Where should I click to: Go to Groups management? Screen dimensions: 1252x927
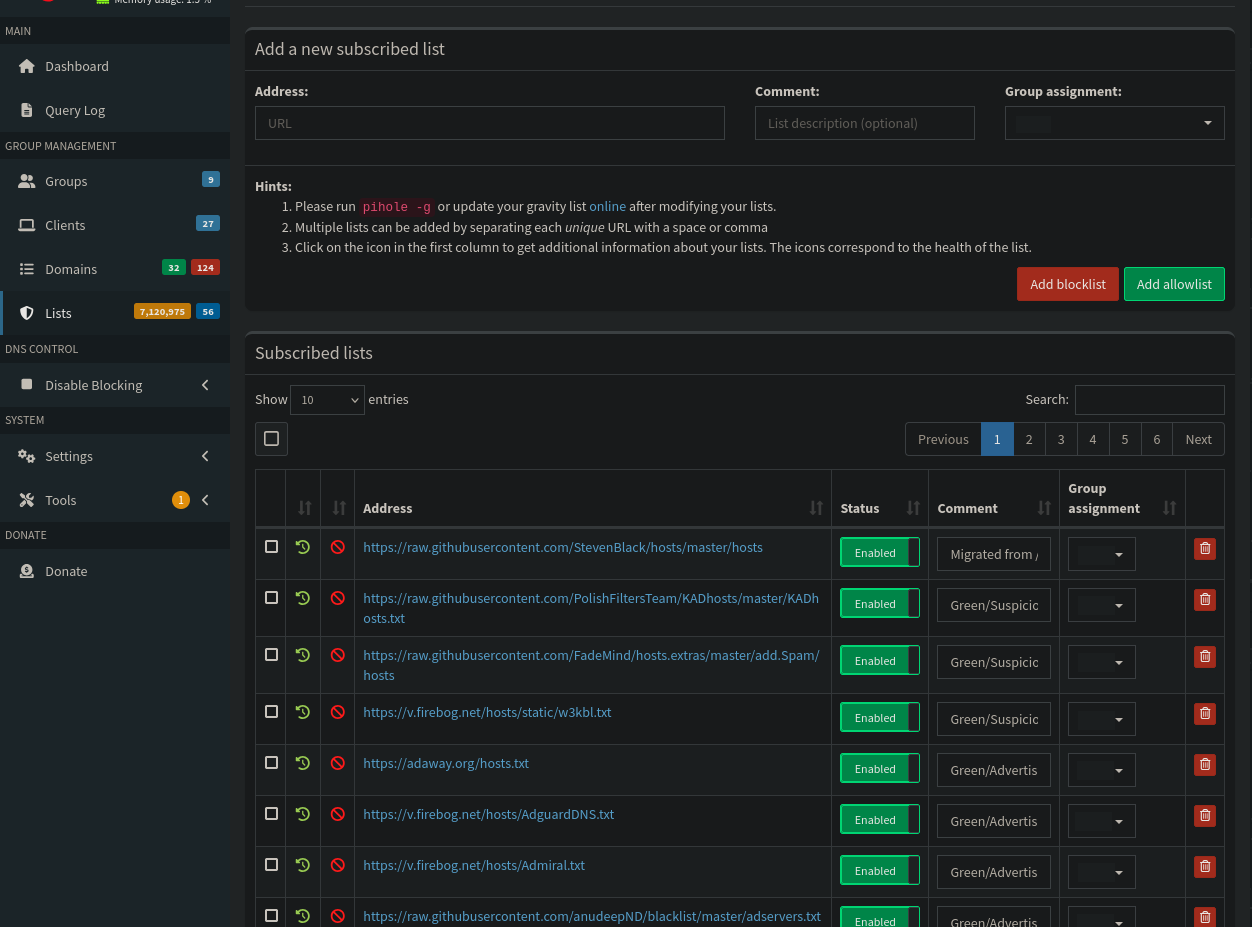[115, 181]
